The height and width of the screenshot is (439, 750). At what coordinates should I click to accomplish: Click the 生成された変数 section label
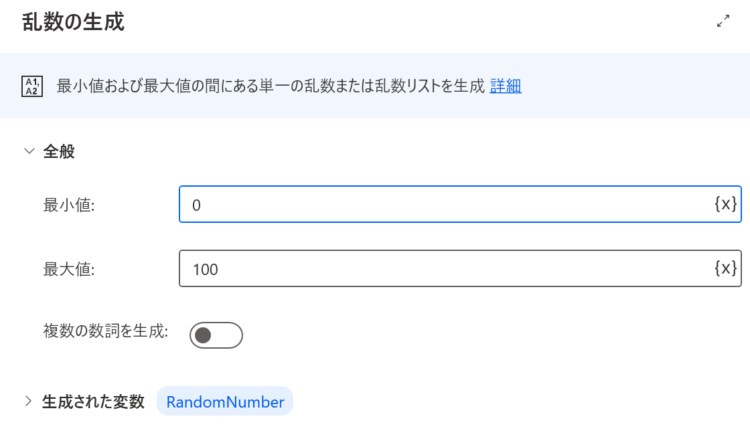click(93, 402)
